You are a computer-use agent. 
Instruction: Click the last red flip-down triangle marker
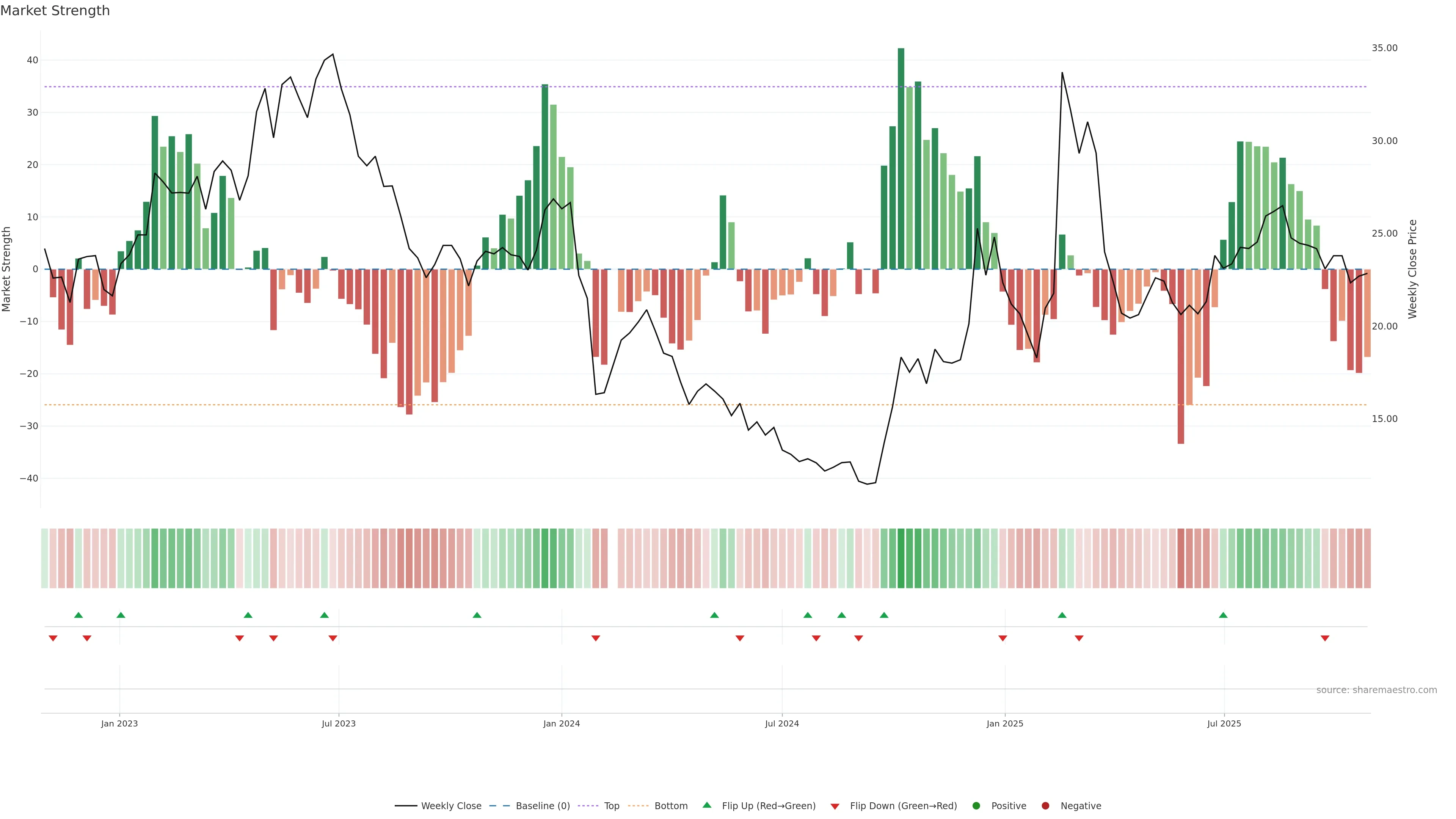[x=1325, y=638]
